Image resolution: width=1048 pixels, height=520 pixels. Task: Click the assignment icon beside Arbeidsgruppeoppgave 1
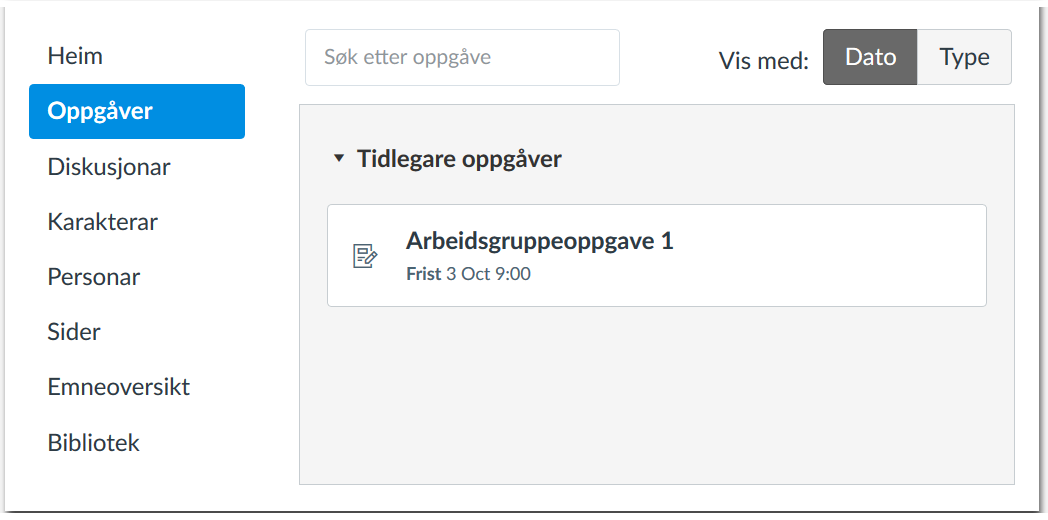365,256
